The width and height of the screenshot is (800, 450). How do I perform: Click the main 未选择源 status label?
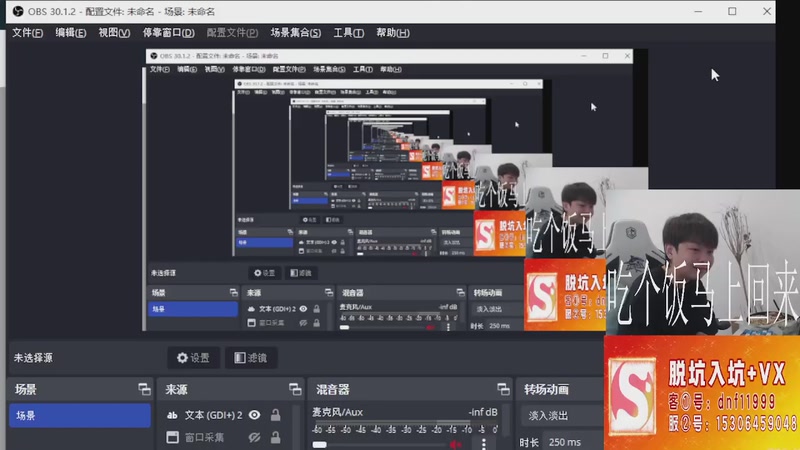(33, 358)
